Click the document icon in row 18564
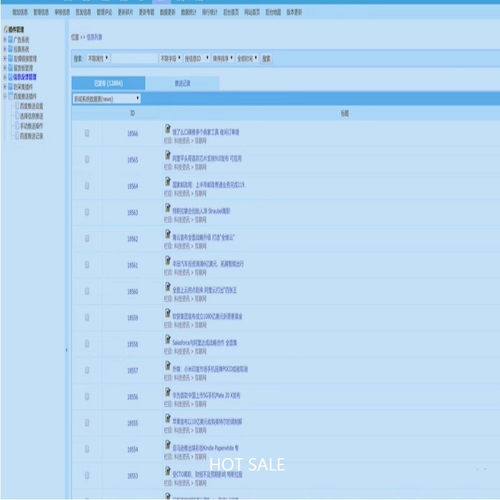This screenshot has height=500, width=500. click(168, 181)
